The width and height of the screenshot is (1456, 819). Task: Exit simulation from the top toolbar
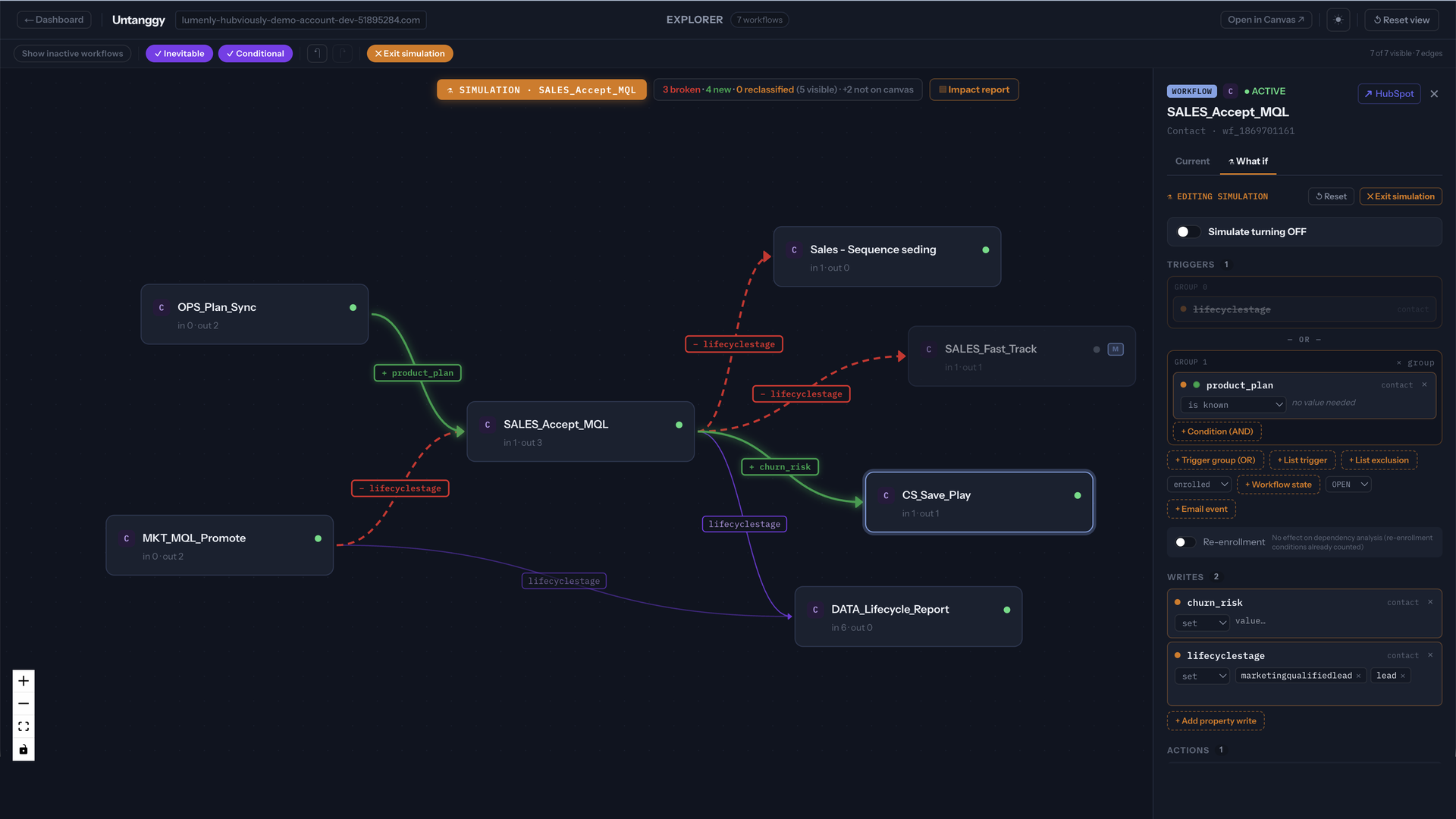pos(409,53)
